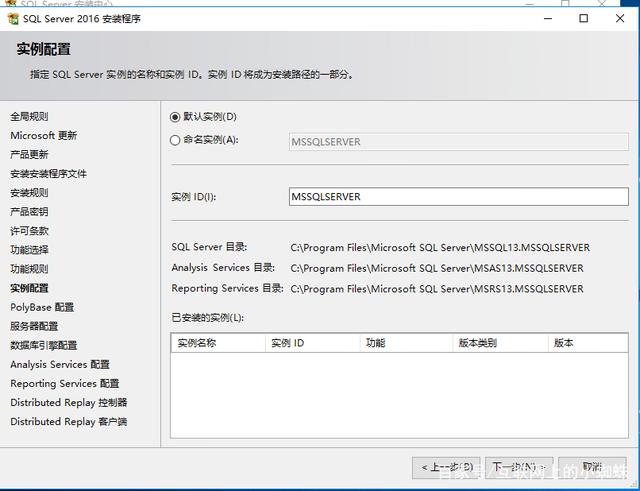Screen dimensions: 640x491
Task: Click the 实例配置 page heading
Action: click(x=44, y=49)
